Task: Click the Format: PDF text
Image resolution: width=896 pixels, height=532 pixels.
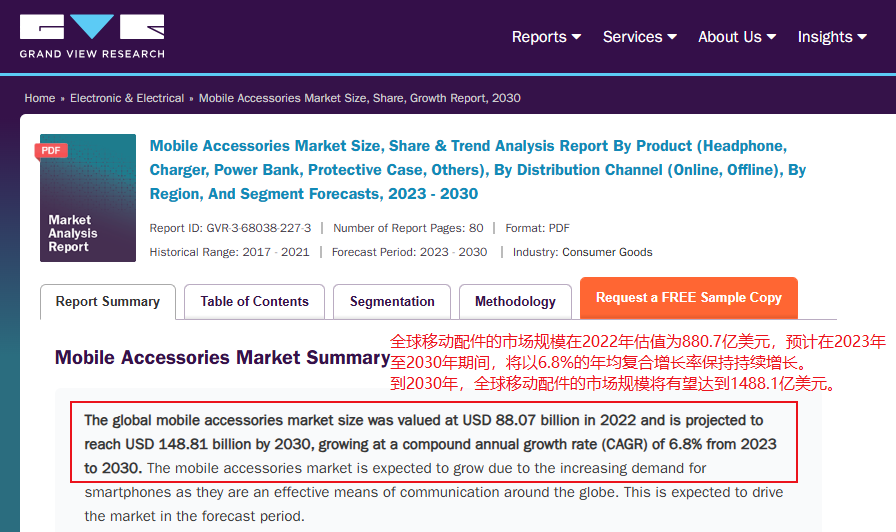Action: coord(537,228)
